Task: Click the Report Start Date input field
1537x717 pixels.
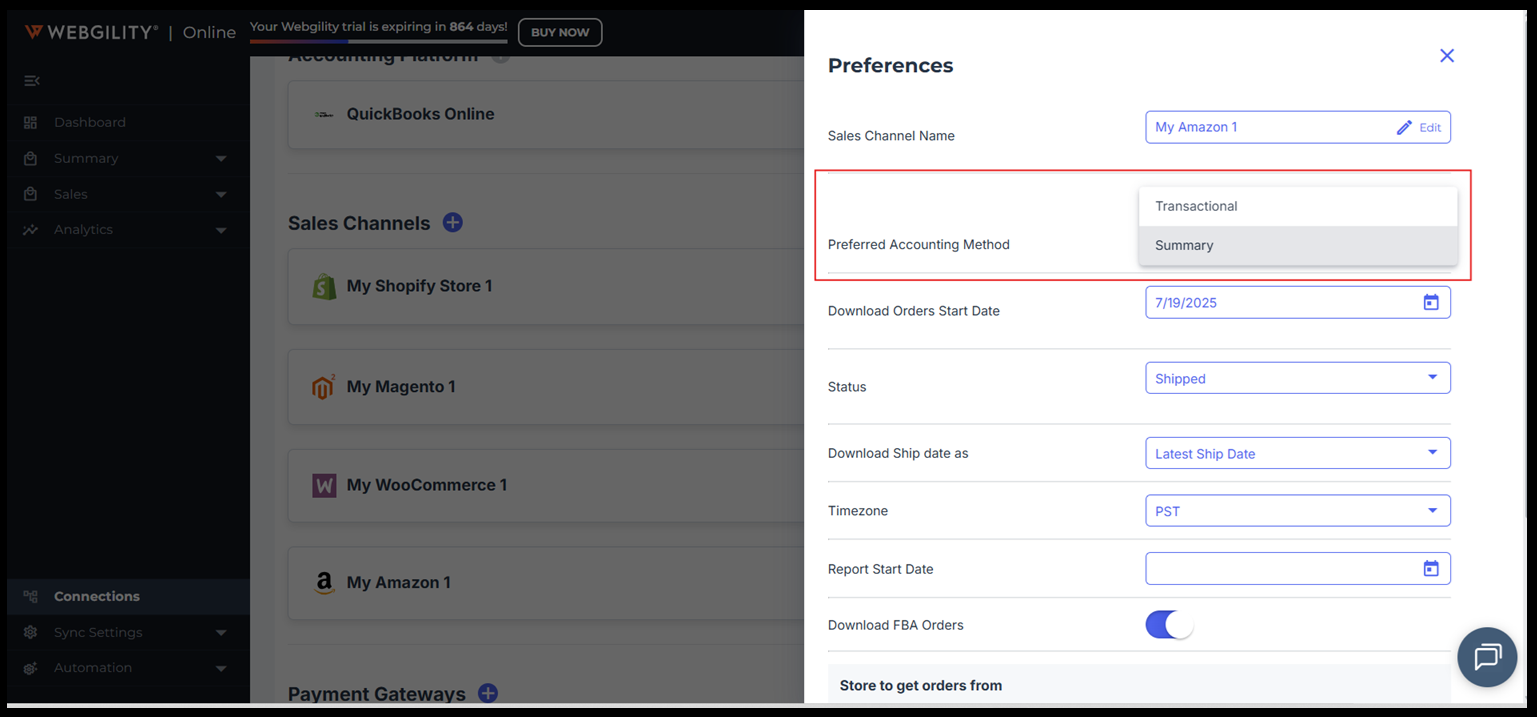Action: (x=1297, y=568)
